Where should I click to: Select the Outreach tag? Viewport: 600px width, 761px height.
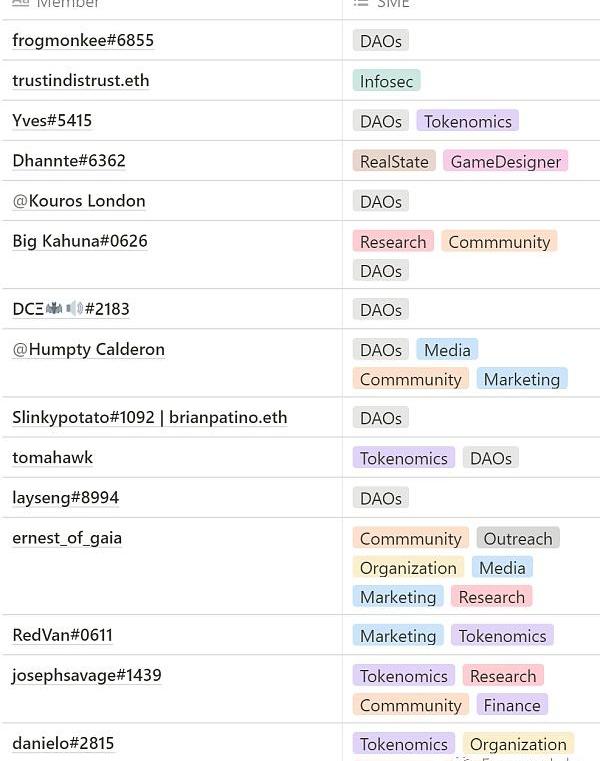pos(518,539)
